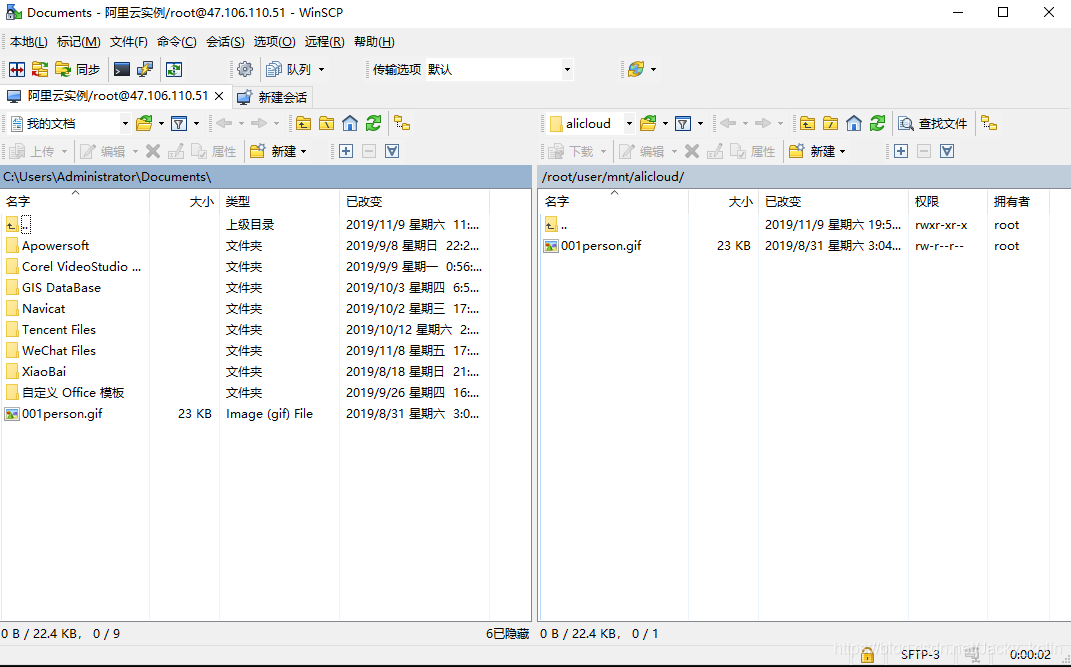Open the 会话(S) menu

pos(224,41)
